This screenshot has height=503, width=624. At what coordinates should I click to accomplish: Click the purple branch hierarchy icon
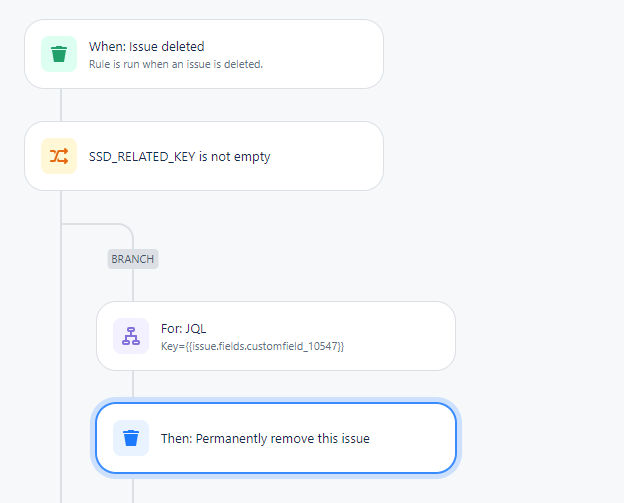[131, 336]
